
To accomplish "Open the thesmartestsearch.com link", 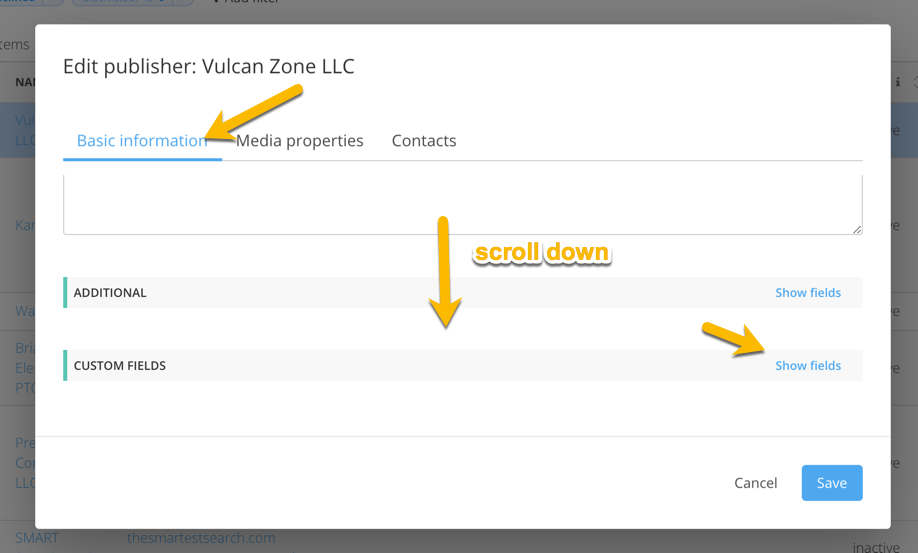I will pyautogui.click(x=201, y=538).
